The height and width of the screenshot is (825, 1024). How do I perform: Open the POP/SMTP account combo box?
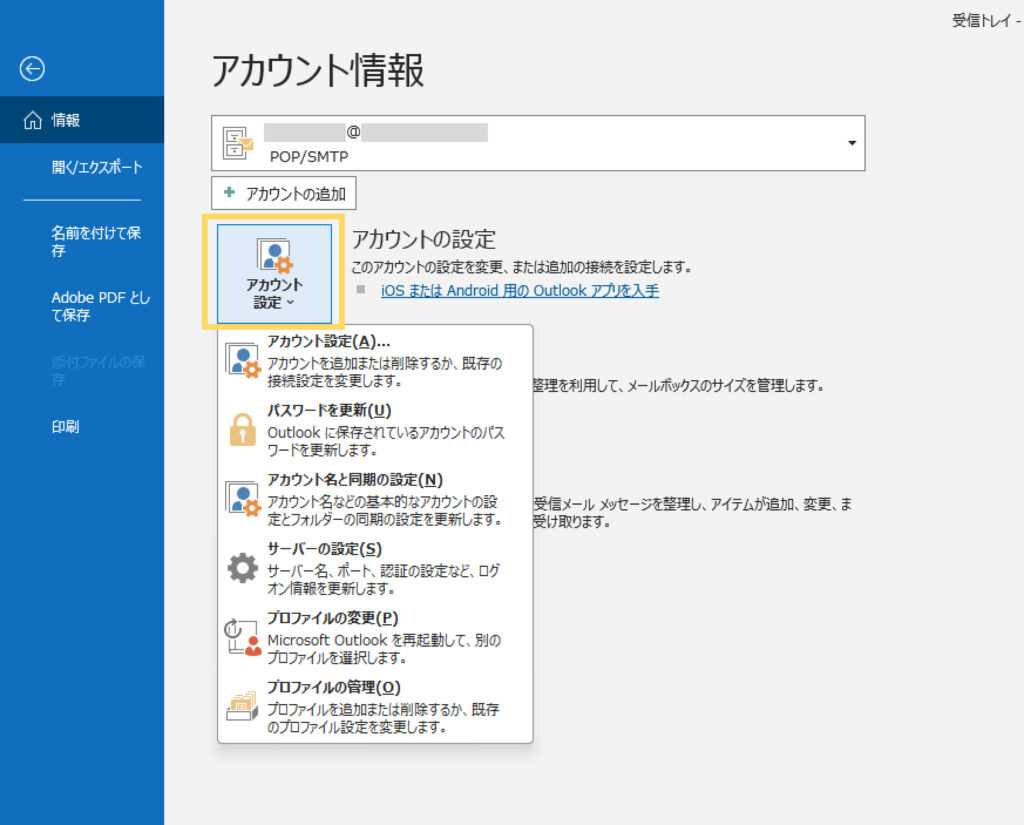(x=540, y=143)
